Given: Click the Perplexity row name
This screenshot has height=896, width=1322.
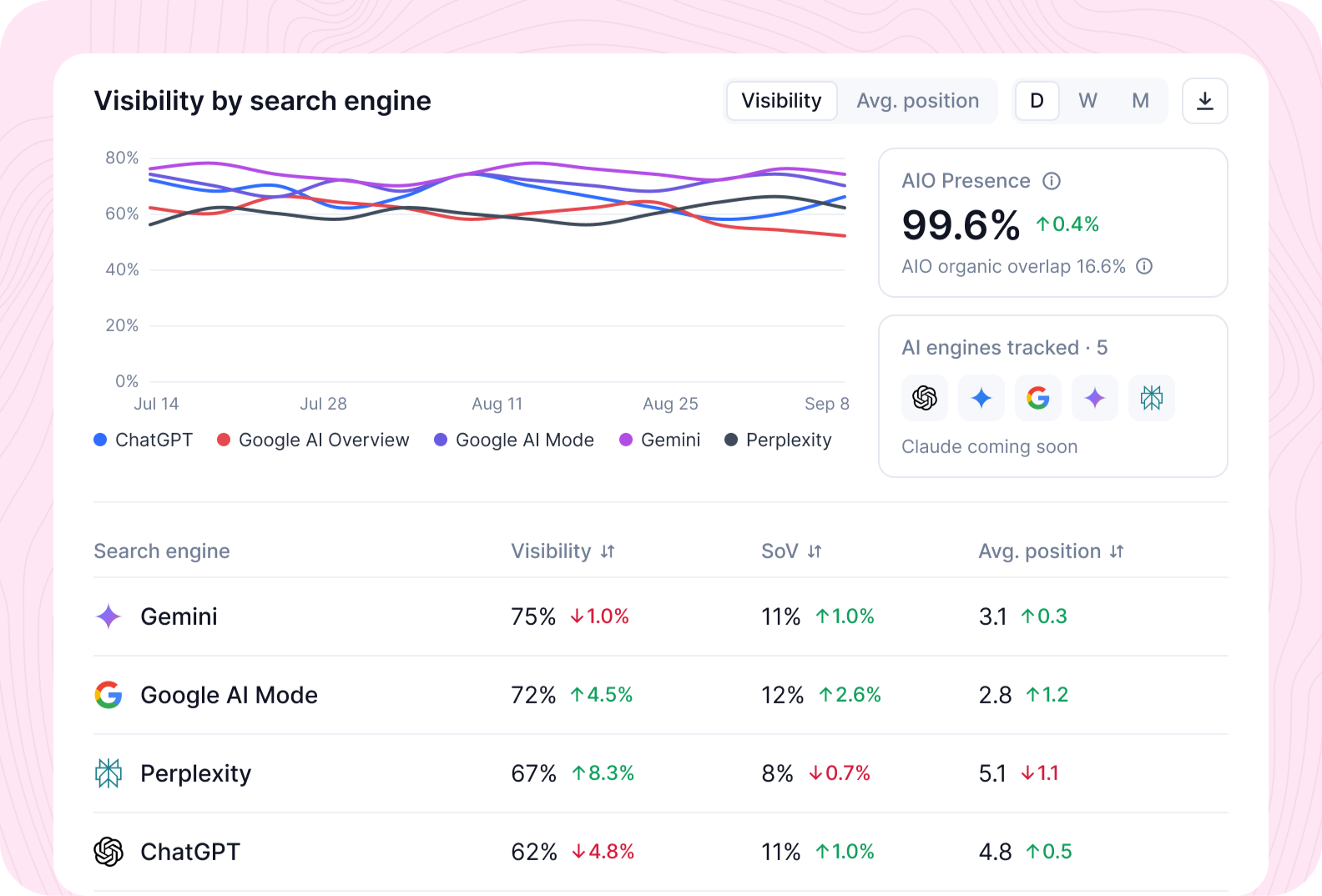Looking at the screenshot, I should coord(195,773).
